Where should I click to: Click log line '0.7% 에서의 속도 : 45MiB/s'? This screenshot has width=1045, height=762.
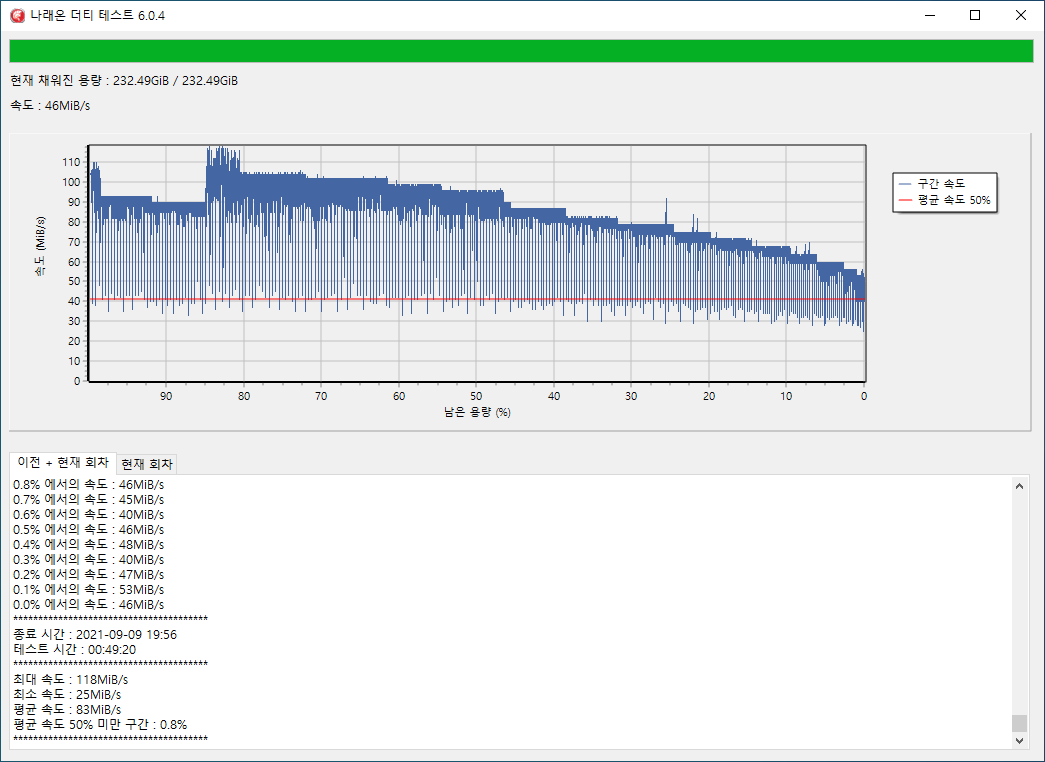tap(89, 499)
